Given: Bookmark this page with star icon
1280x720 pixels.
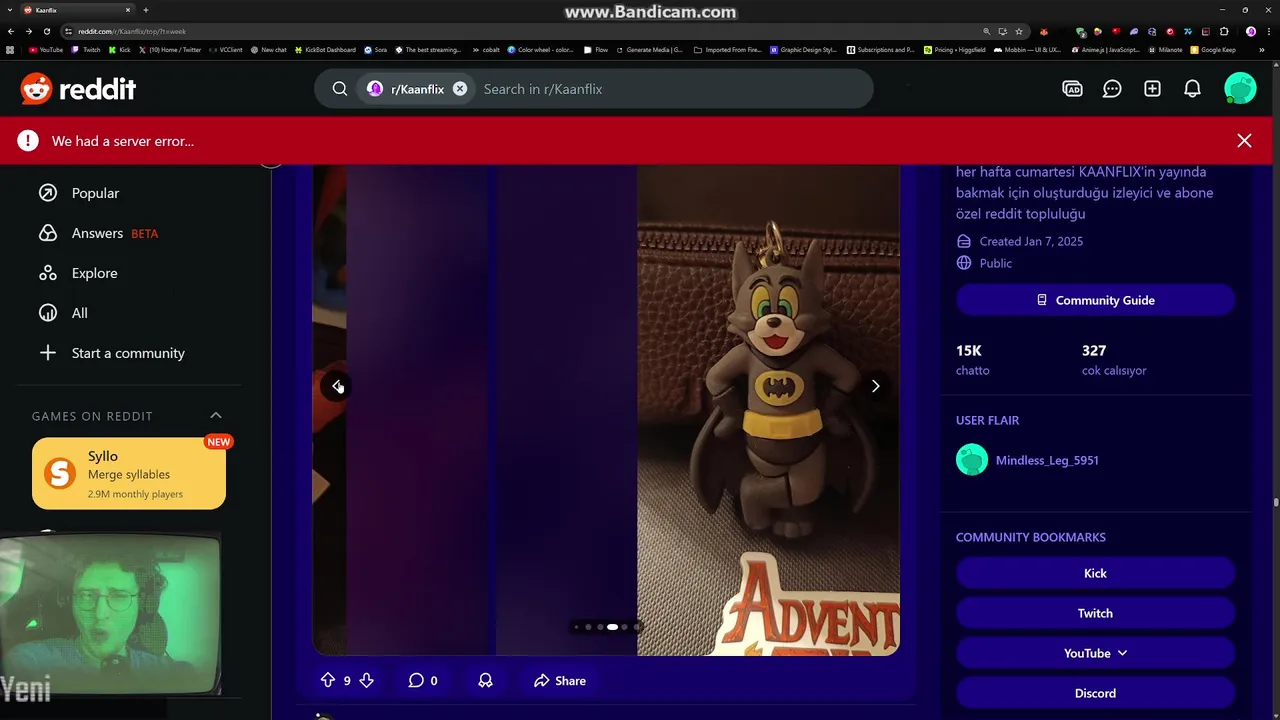Looking at the screenshot, I should tap(1019, 31).
